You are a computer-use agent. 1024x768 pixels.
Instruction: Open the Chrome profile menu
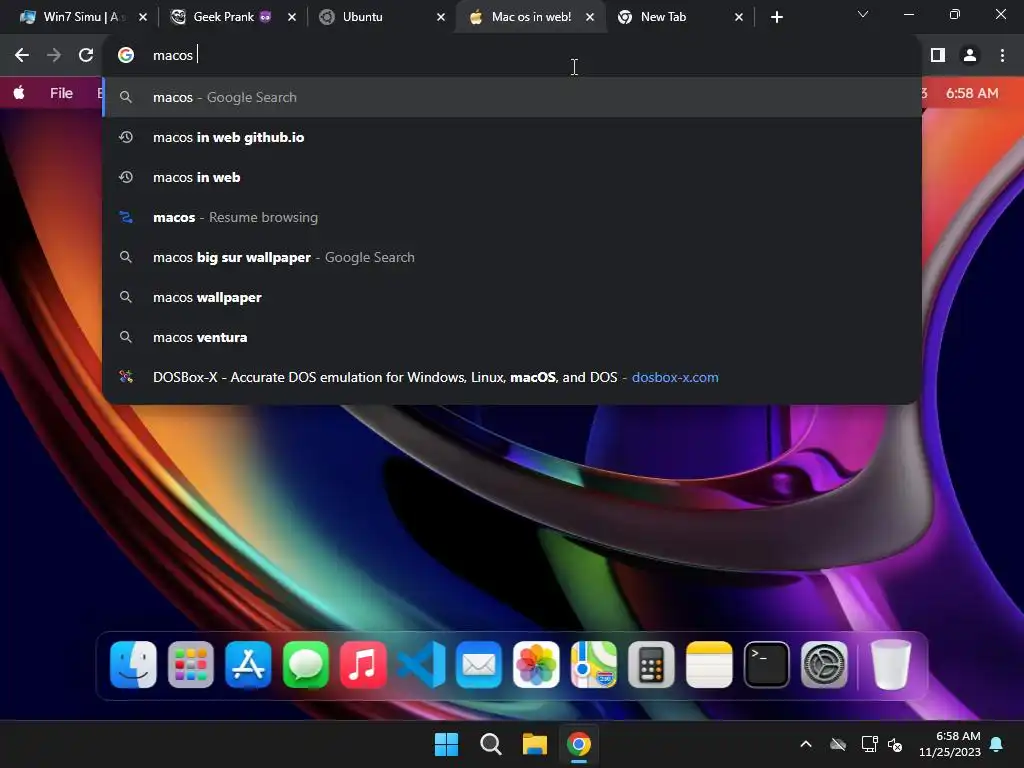(x=970, y=56)
